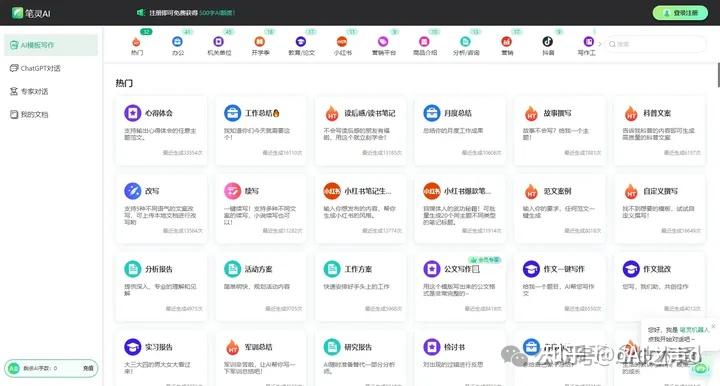Open the 军训总结 flame icon

click(x=232, y=347)
